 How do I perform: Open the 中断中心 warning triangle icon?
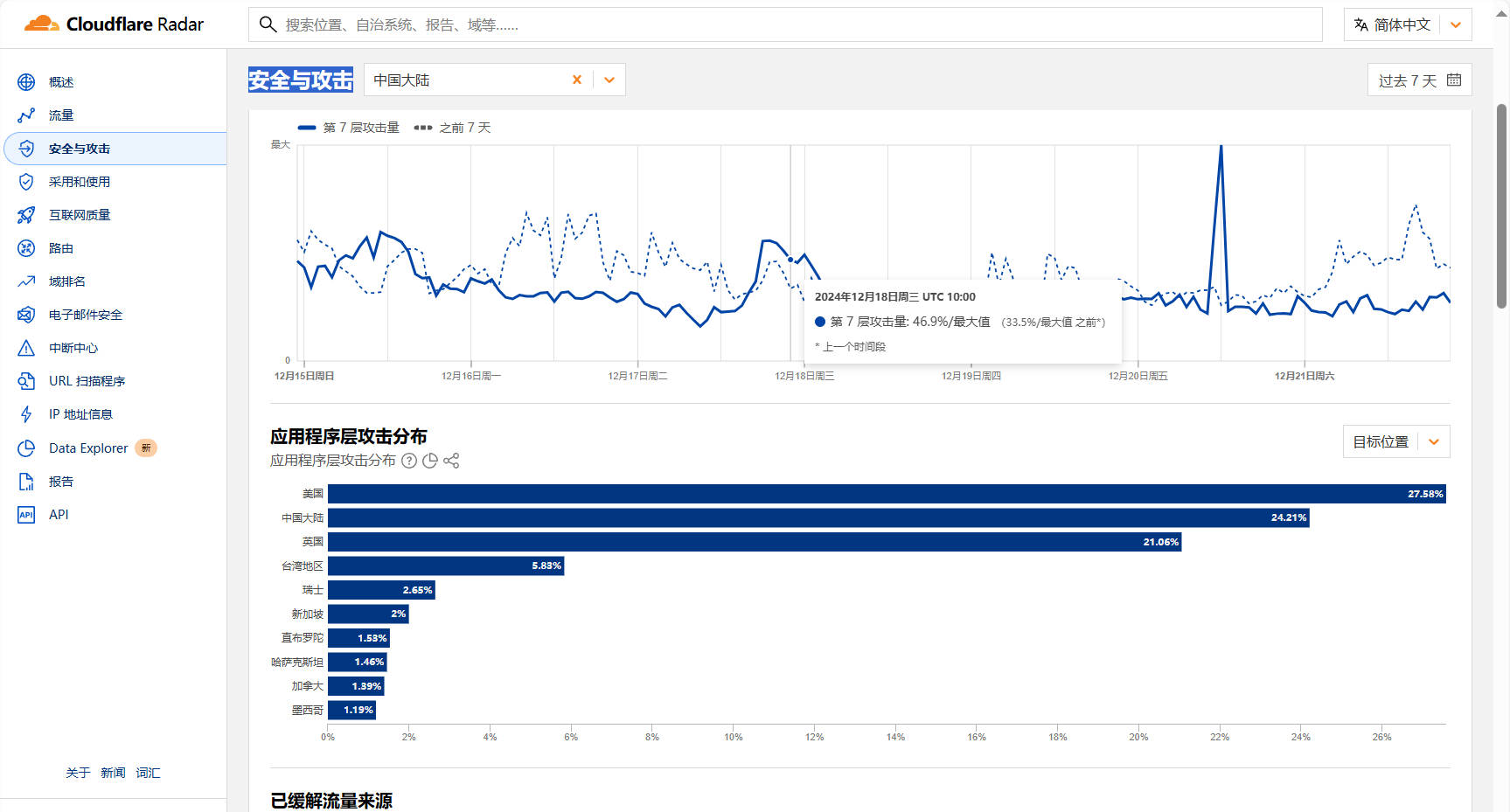point(26,348)
